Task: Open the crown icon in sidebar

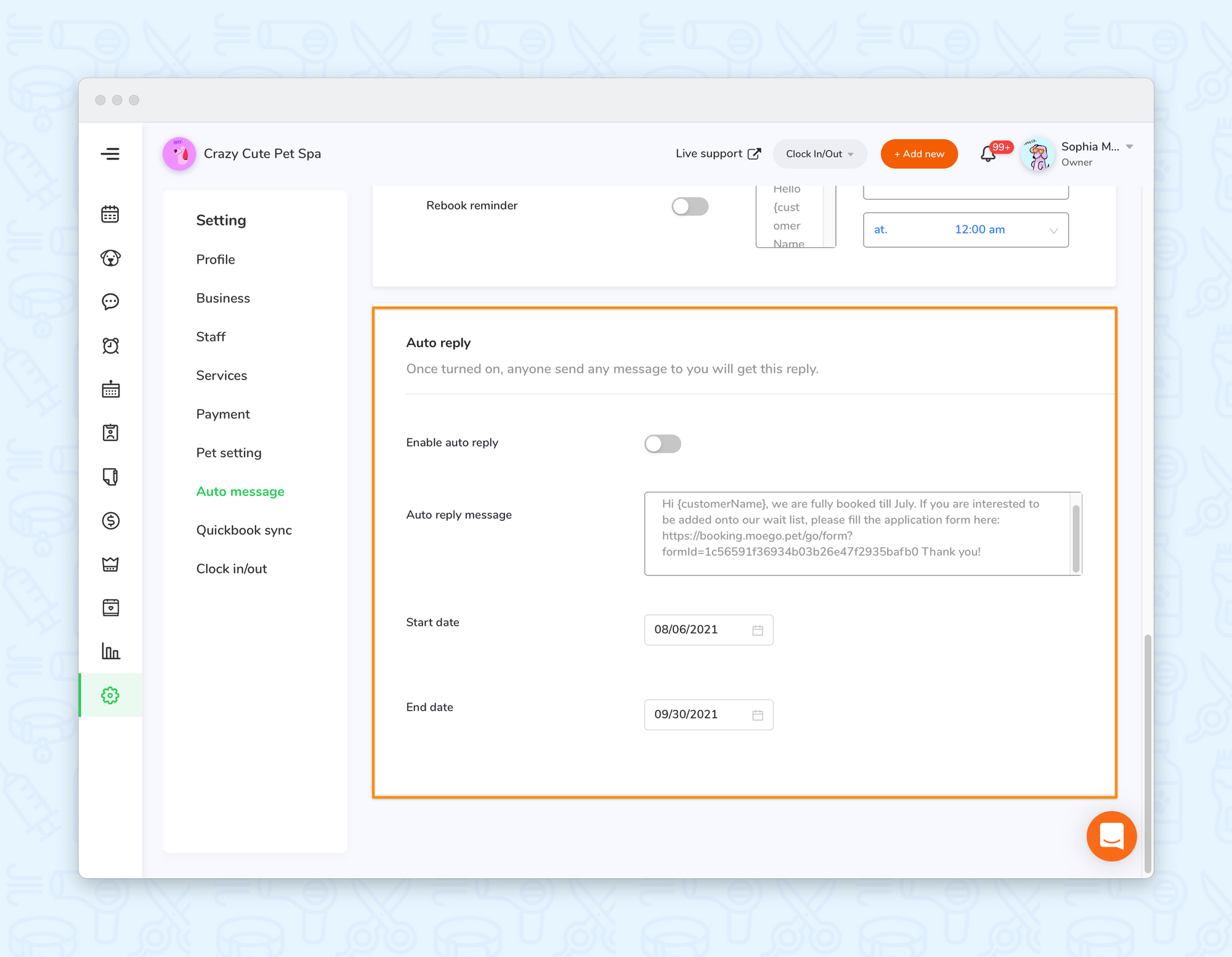Action: pos(110,564)
